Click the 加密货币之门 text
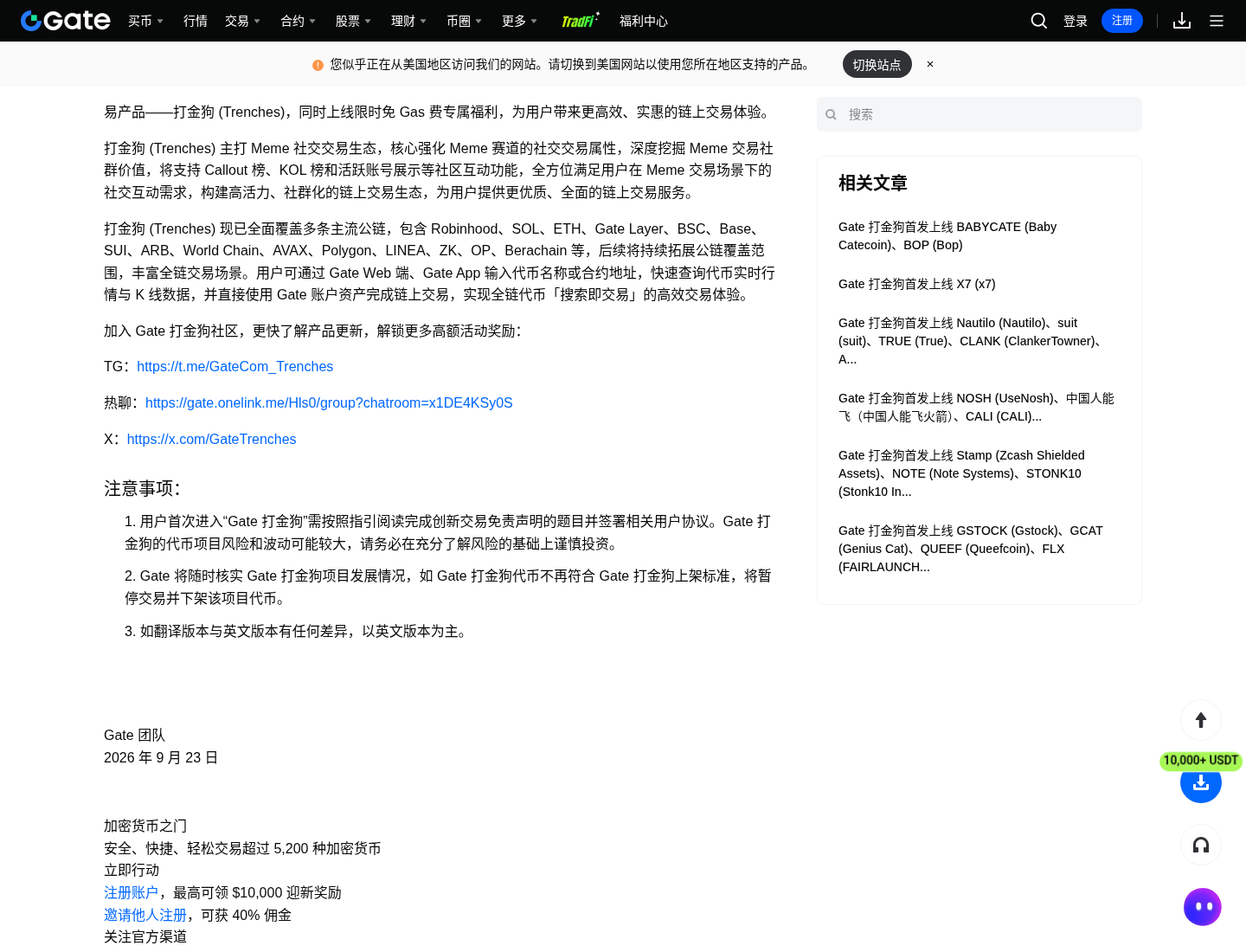 point(145,827)
